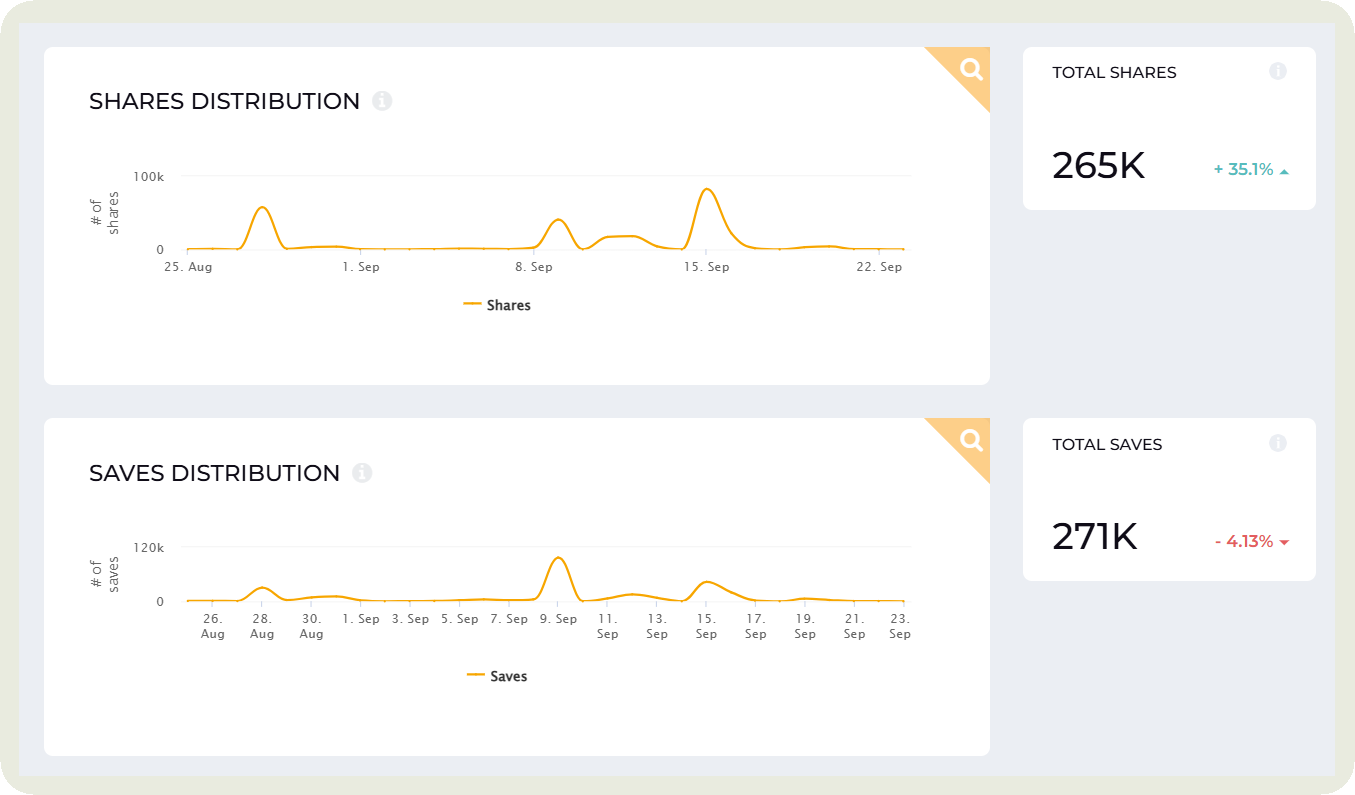The width and height of the screenshot is (1355, 795).
Task: Click the green up arrow beside 35.1%
Action: pos(1284,171)
